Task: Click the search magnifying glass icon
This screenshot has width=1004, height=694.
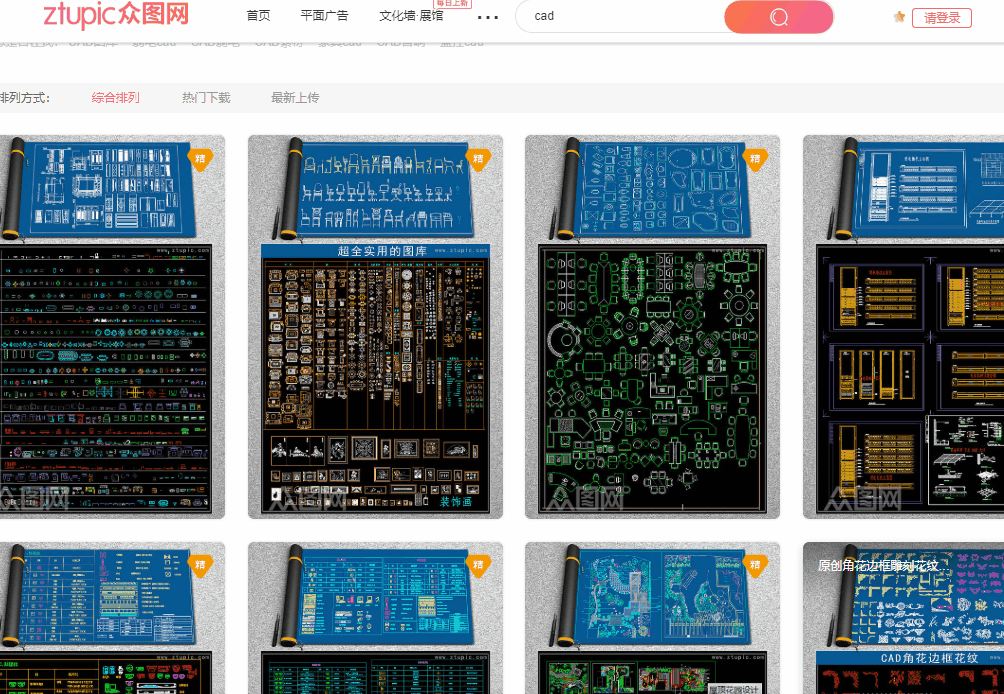Action: (778, 17)
